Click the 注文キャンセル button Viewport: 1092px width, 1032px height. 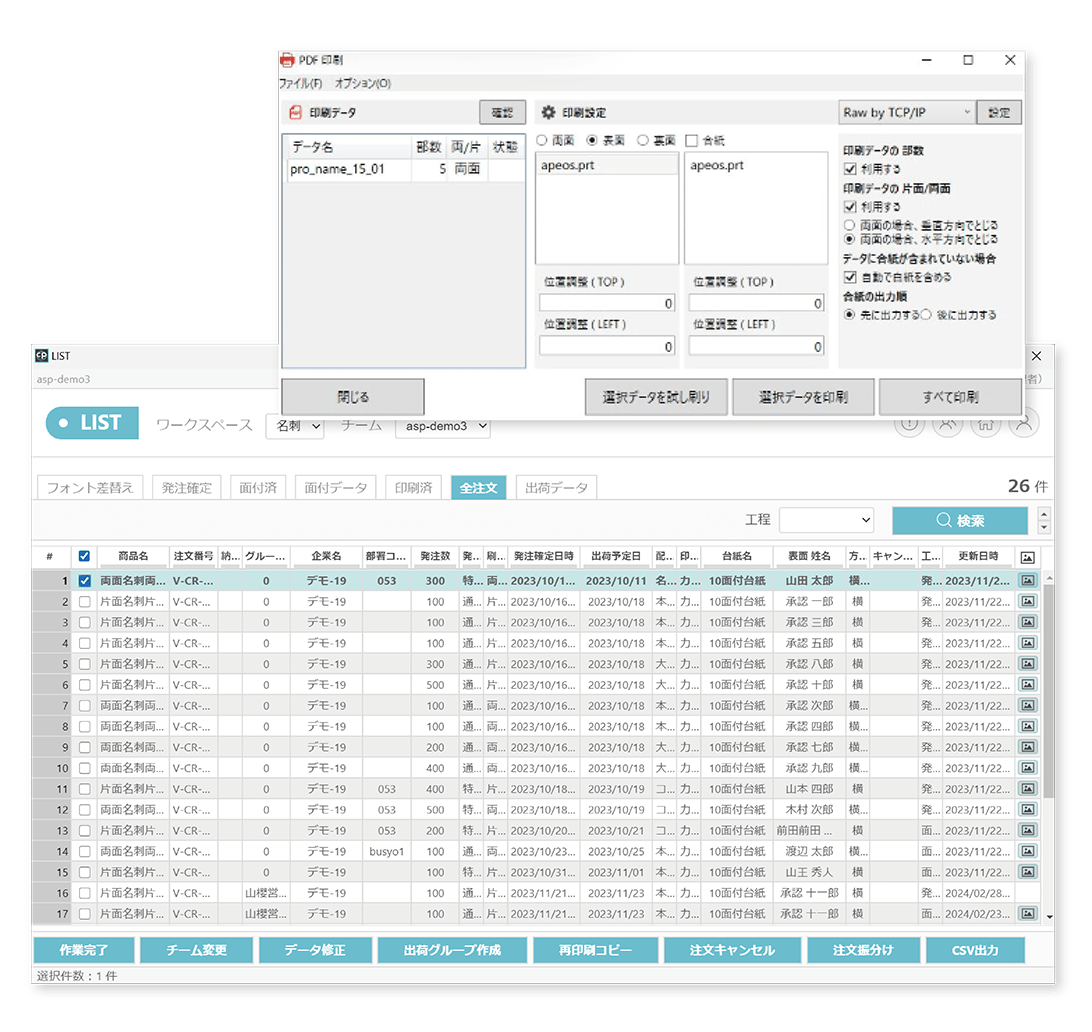click(x=730, y=950)
